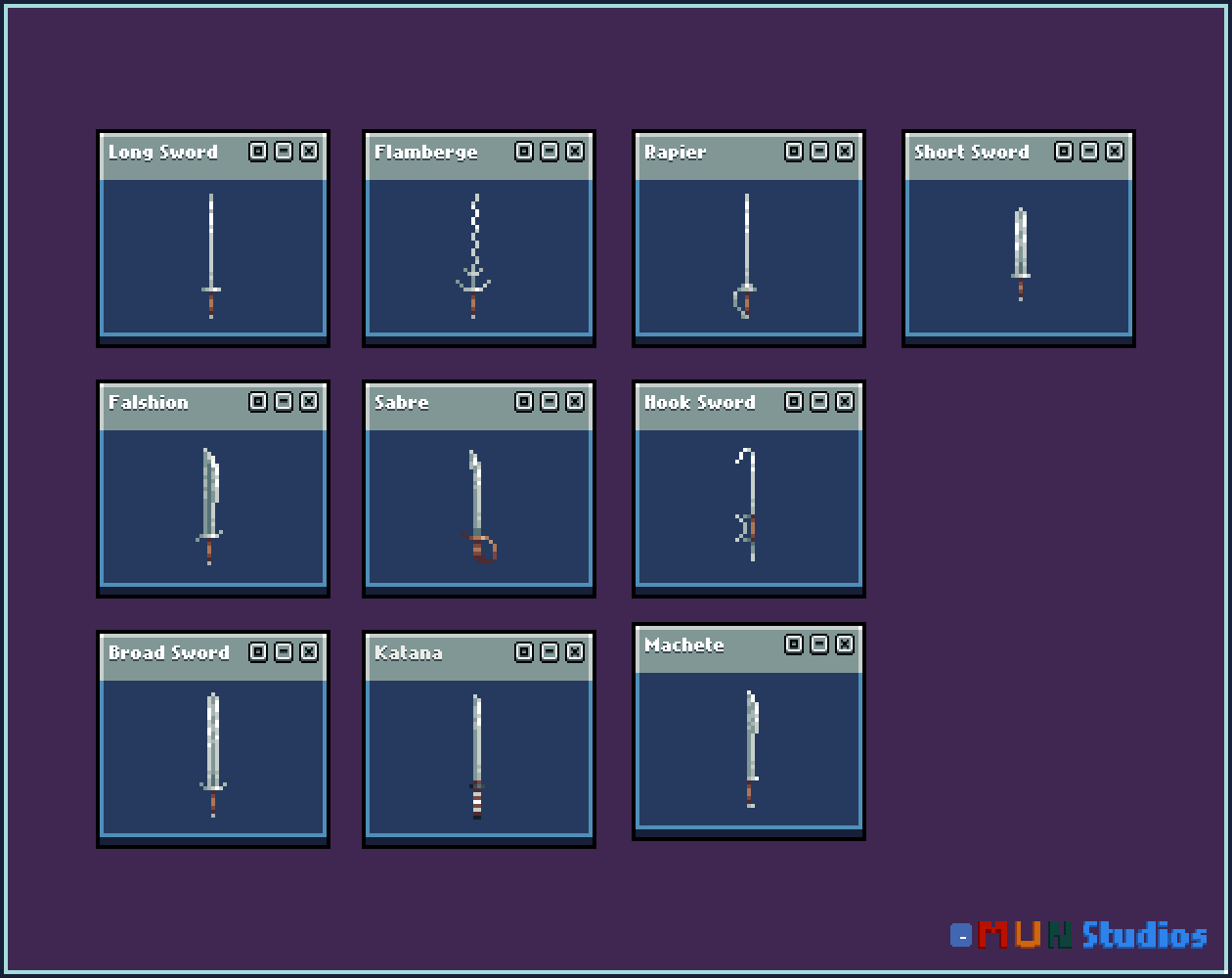
Task: Minimize the Falshion window
Action: [283, 401]
